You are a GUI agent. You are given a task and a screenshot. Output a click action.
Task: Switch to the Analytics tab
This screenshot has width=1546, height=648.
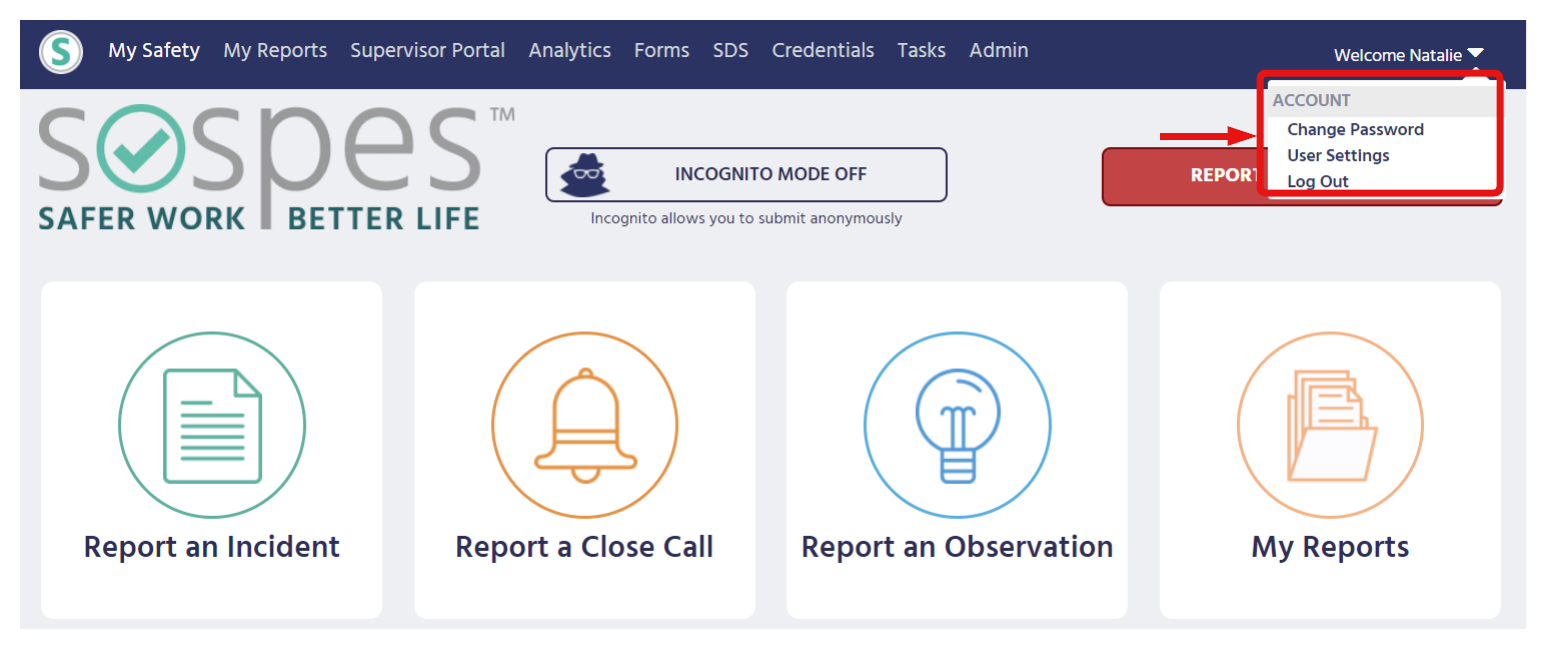tap(570, 50)
